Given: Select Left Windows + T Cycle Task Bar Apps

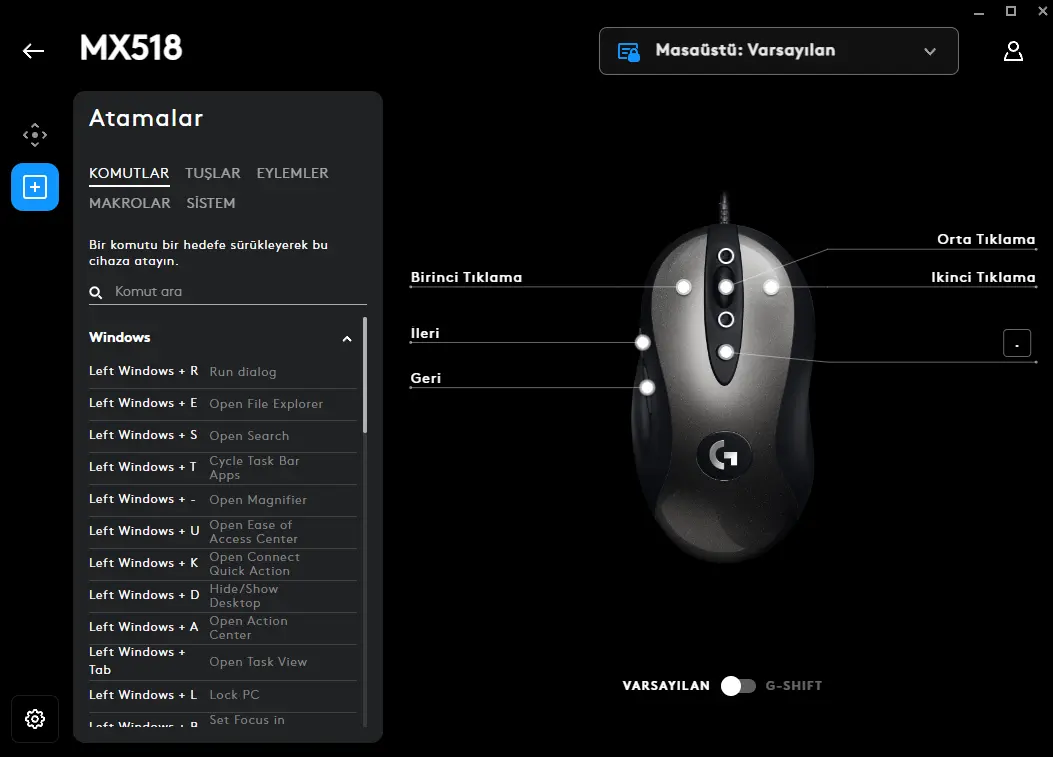Looking at the screenshot, I should point(223,467).
